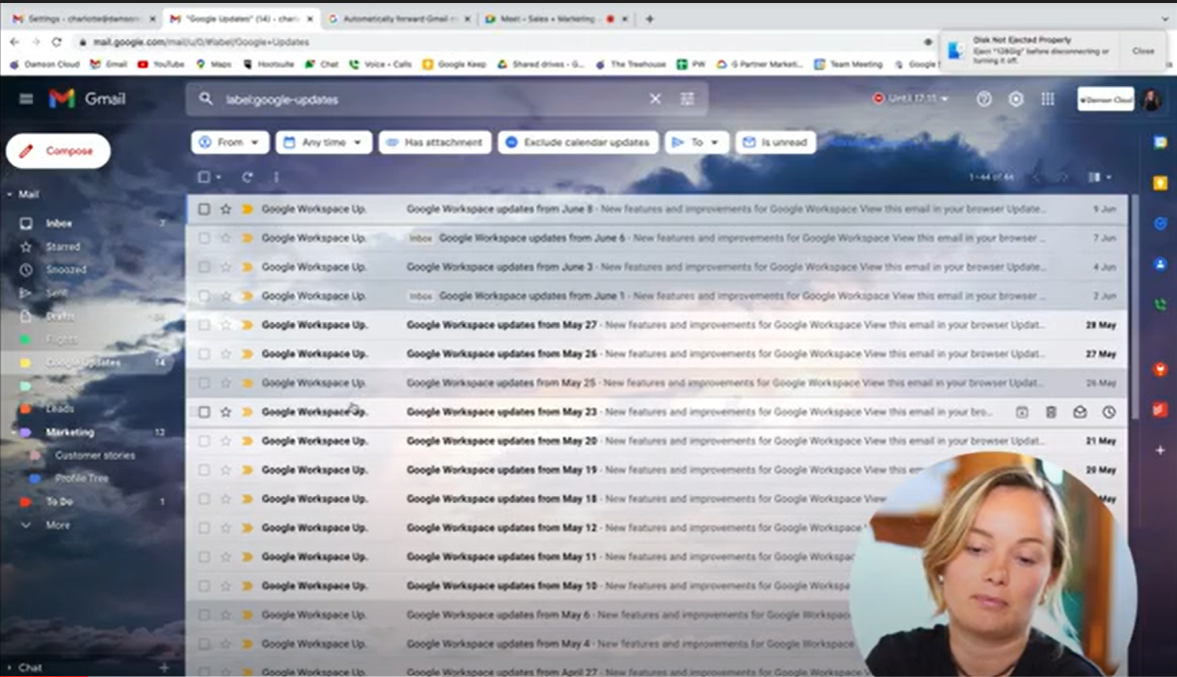Open search filter options icon

(687, 99)
